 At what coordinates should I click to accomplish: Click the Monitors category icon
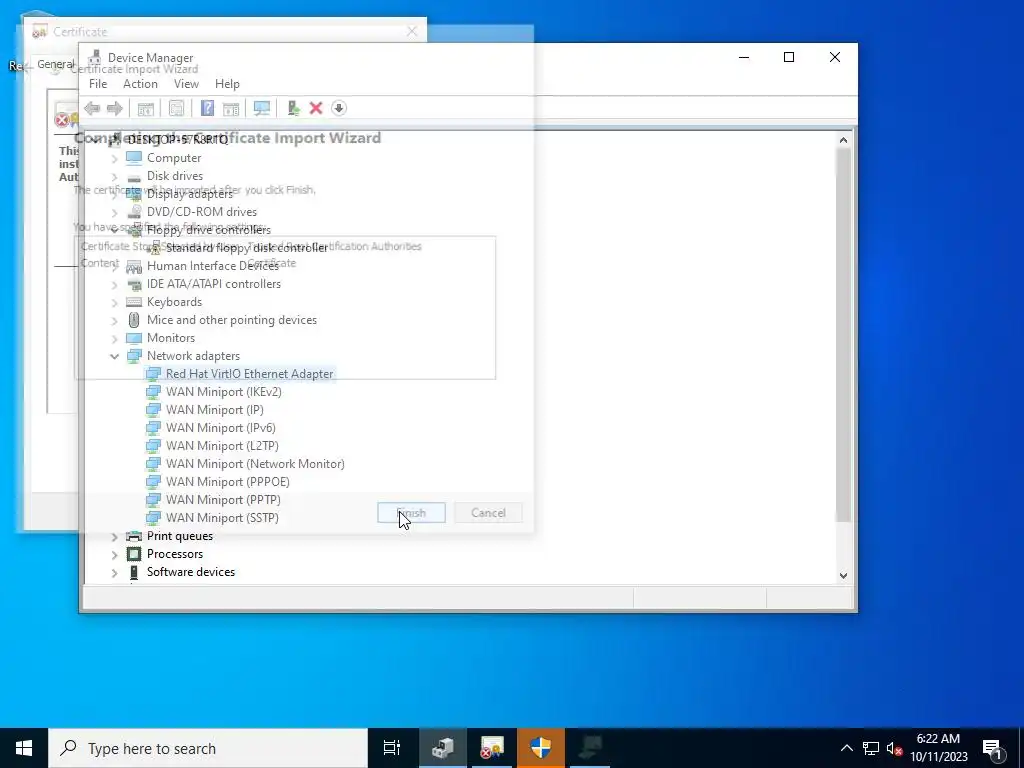click(134, 338)
